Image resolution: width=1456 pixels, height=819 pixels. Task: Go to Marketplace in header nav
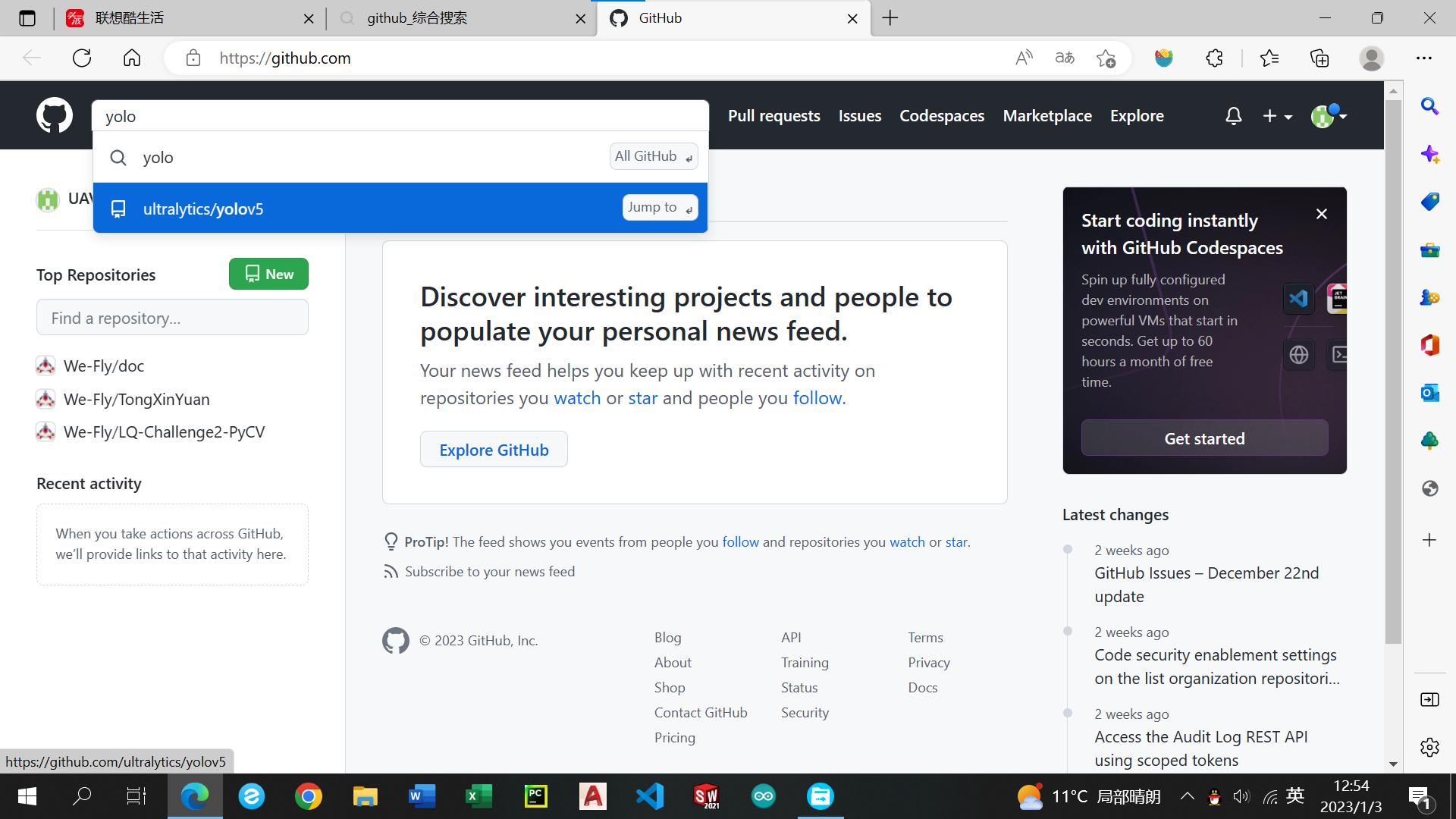point(1046,116)
